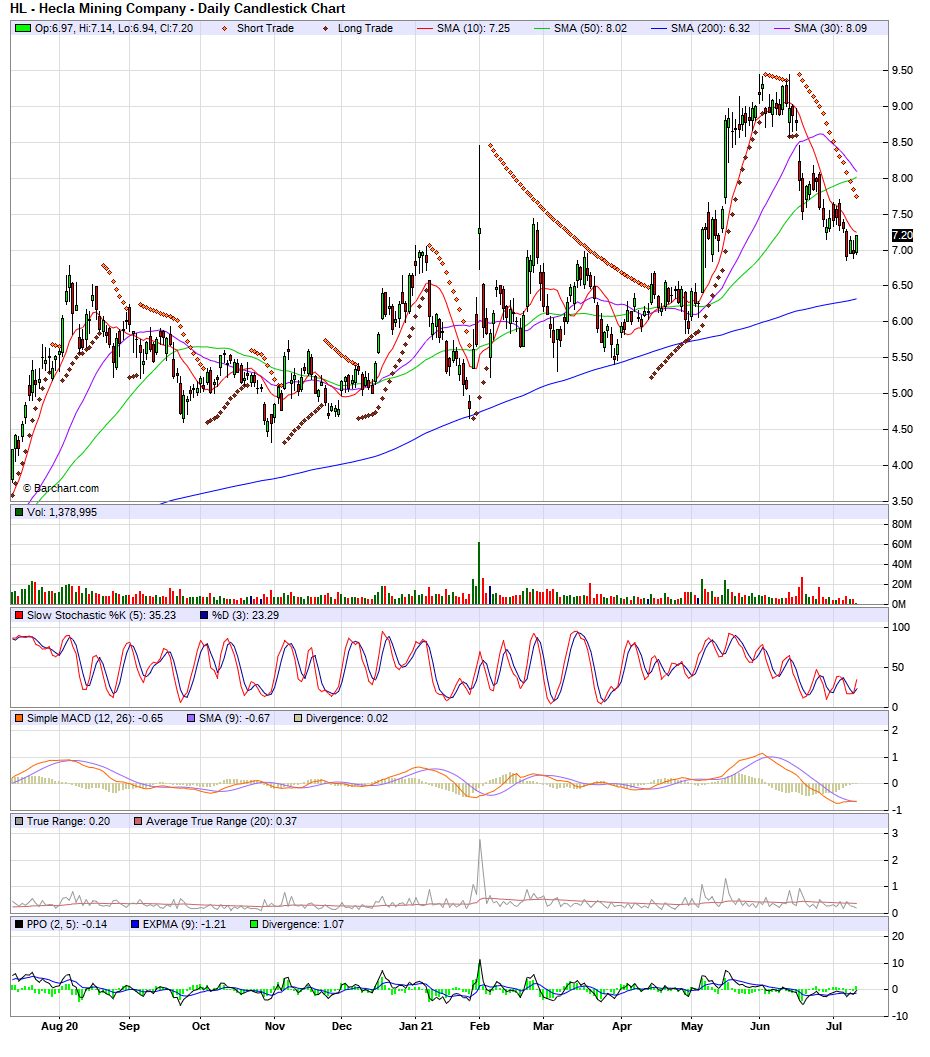Click 'Slow Stochastic %K (5): 35.23' label

pos(101,615)
